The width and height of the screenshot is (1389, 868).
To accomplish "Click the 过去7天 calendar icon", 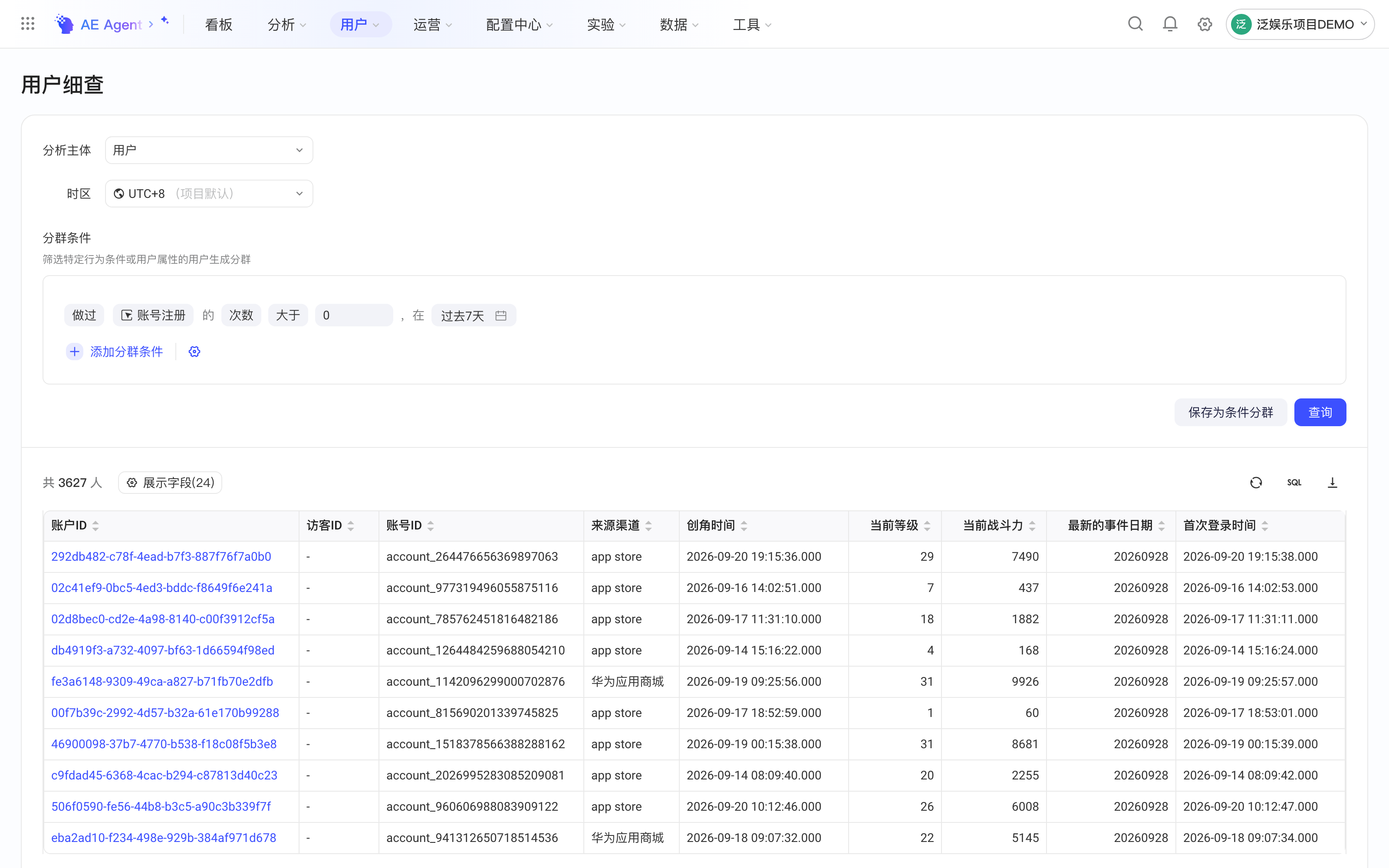I will [500, 316].
